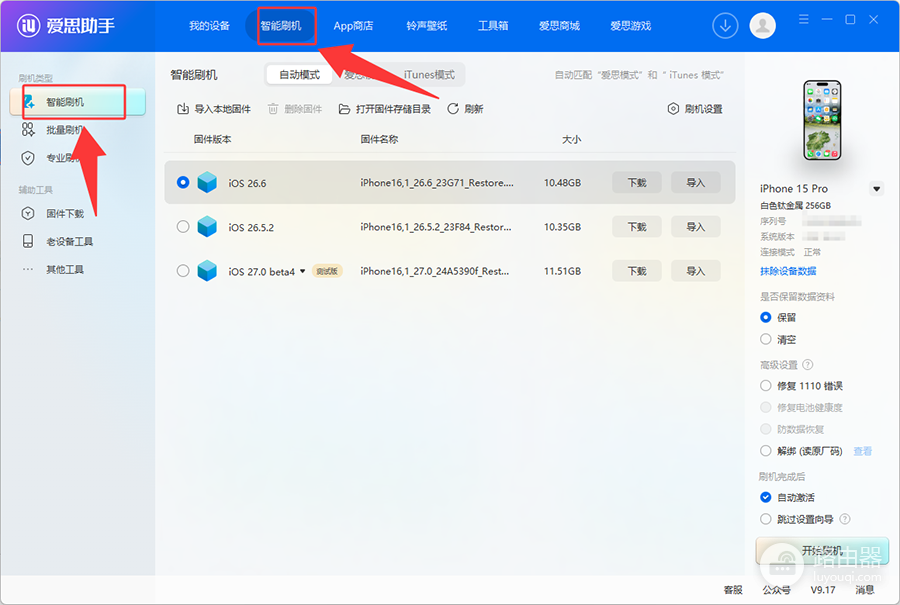The height and width of the screenshot is (605, 900).
Task: Click 删除固件 trash icon
Action: [x=273, y=109]
